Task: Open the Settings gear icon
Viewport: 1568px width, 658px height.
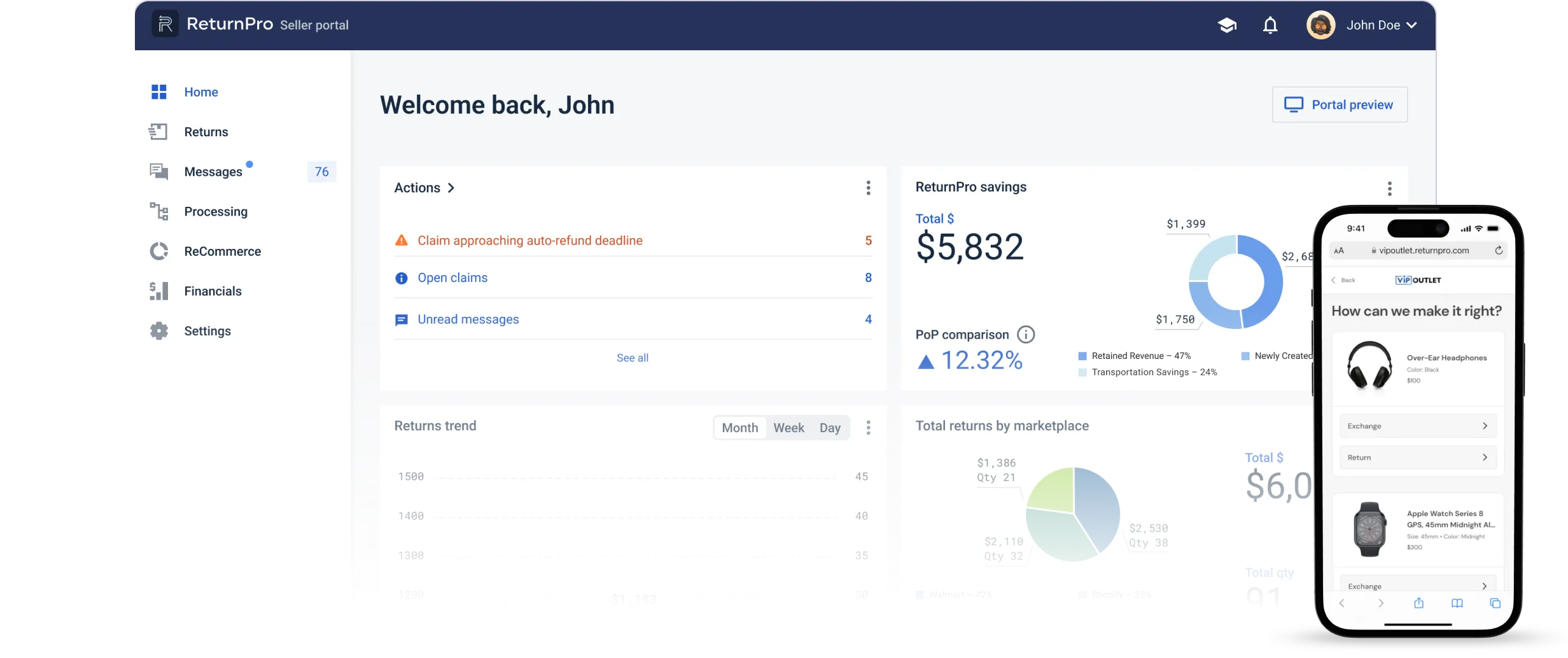Action: pos(158,331)
